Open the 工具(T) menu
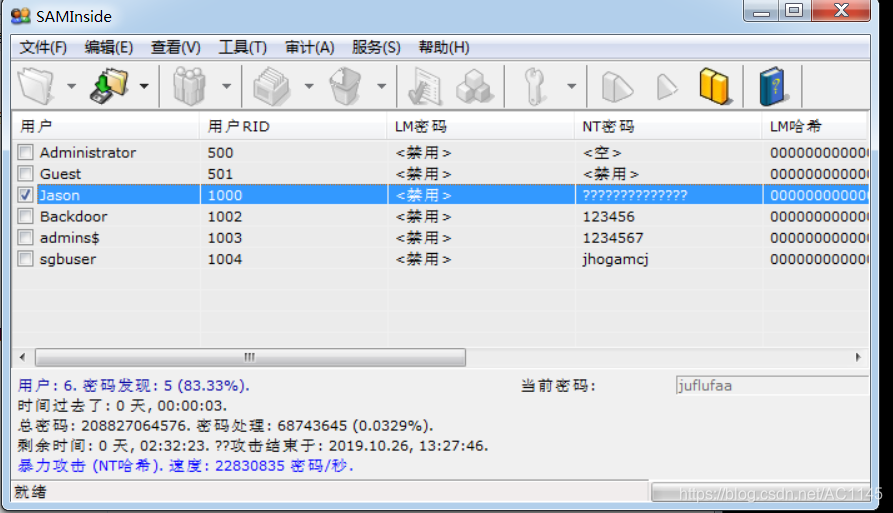 pos(243,47)
